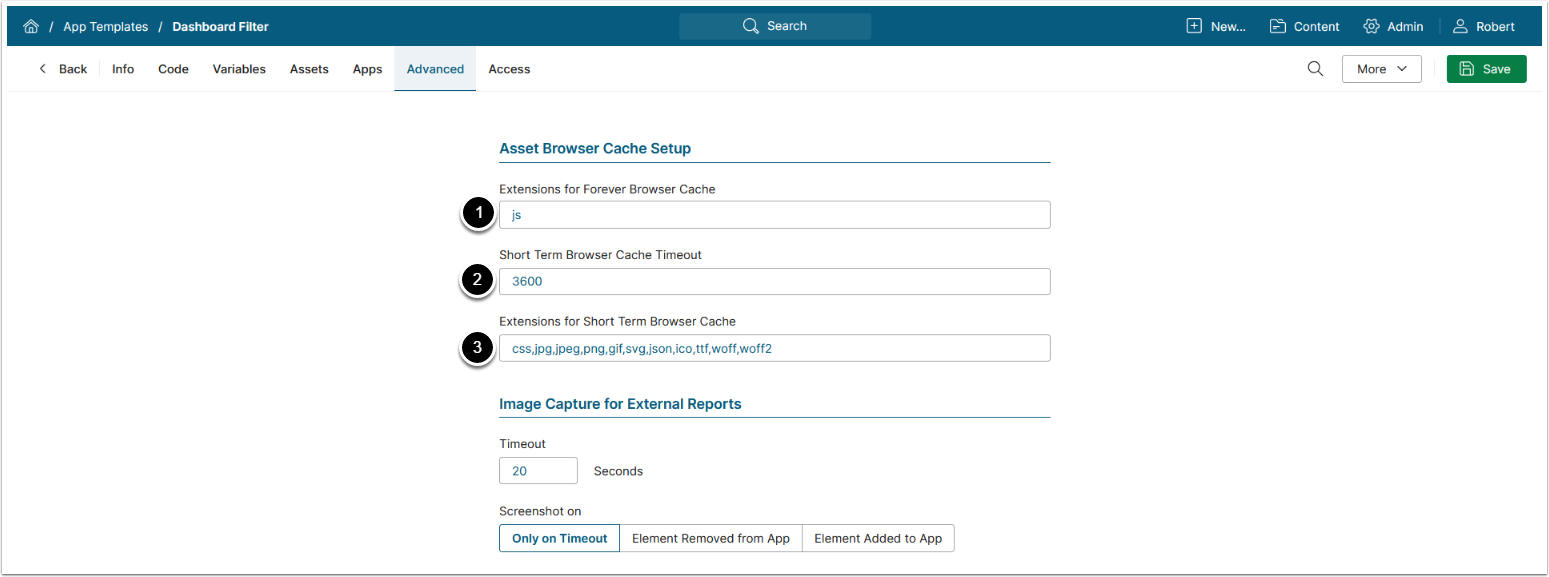Click the toolbar search magnifier icon

pyautogui.click(x=1316, y=69)
